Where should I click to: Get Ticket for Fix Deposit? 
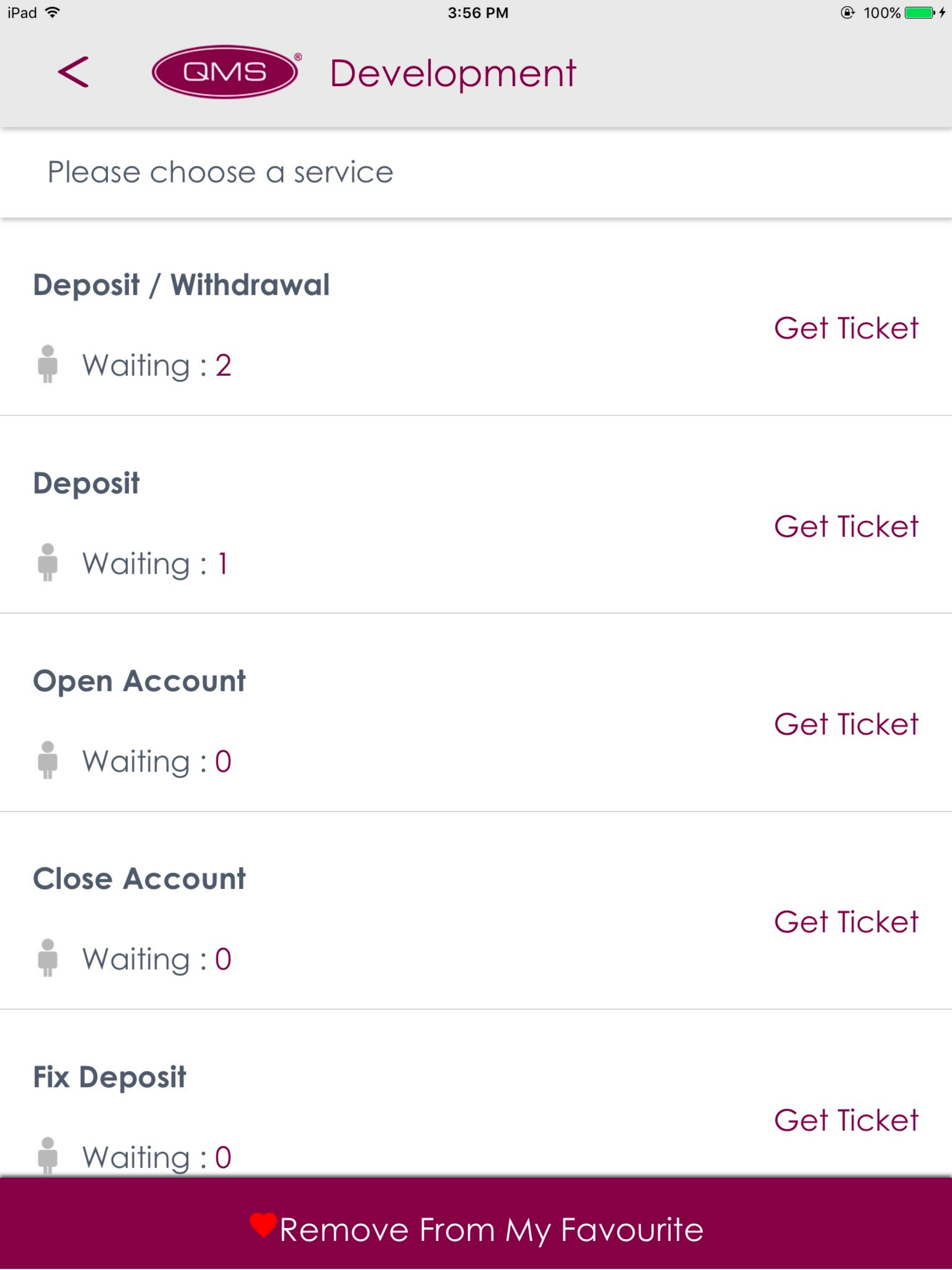pyautogui.click(x=846, y=1120)
